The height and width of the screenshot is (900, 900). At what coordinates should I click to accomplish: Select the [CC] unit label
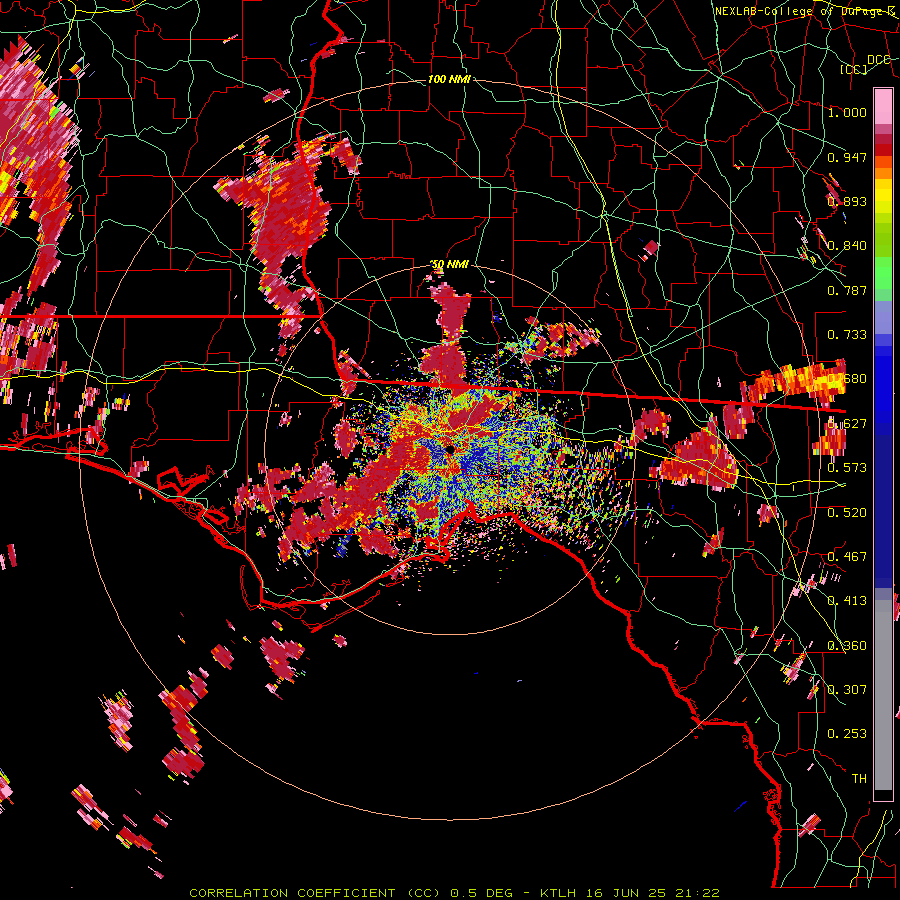[x=854, y=69]
